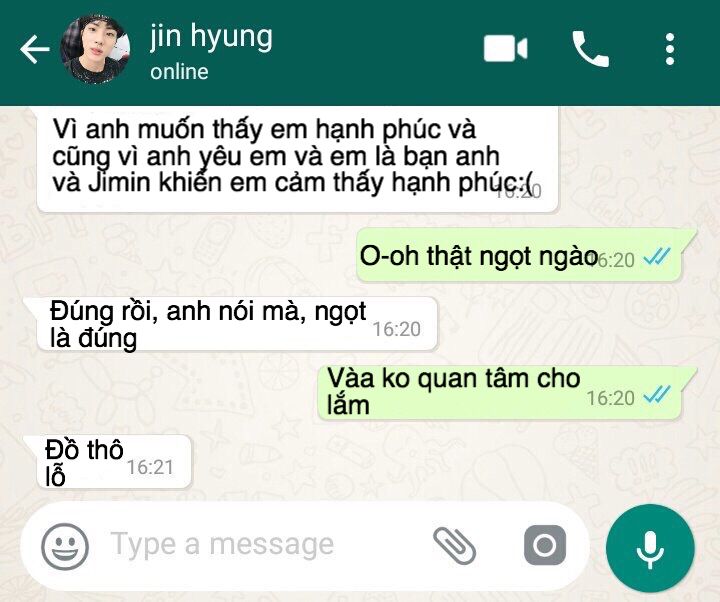720x602 pixels.
Task: Open jin hyung's profile picture
Action: pyautogui.click(x=95, y=49)
